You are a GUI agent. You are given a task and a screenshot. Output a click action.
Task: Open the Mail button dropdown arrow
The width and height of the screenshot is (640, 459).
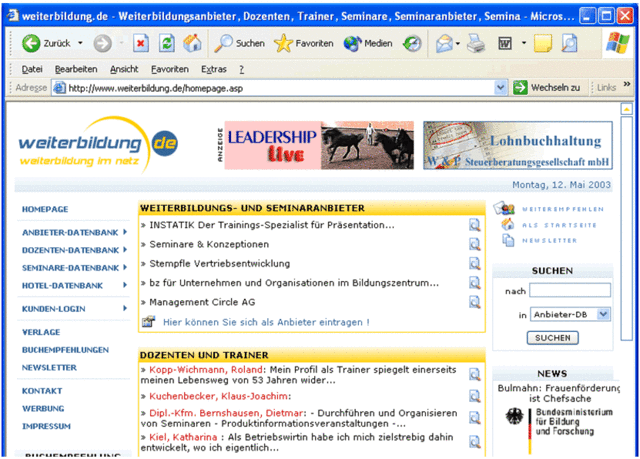coord(458,43)
